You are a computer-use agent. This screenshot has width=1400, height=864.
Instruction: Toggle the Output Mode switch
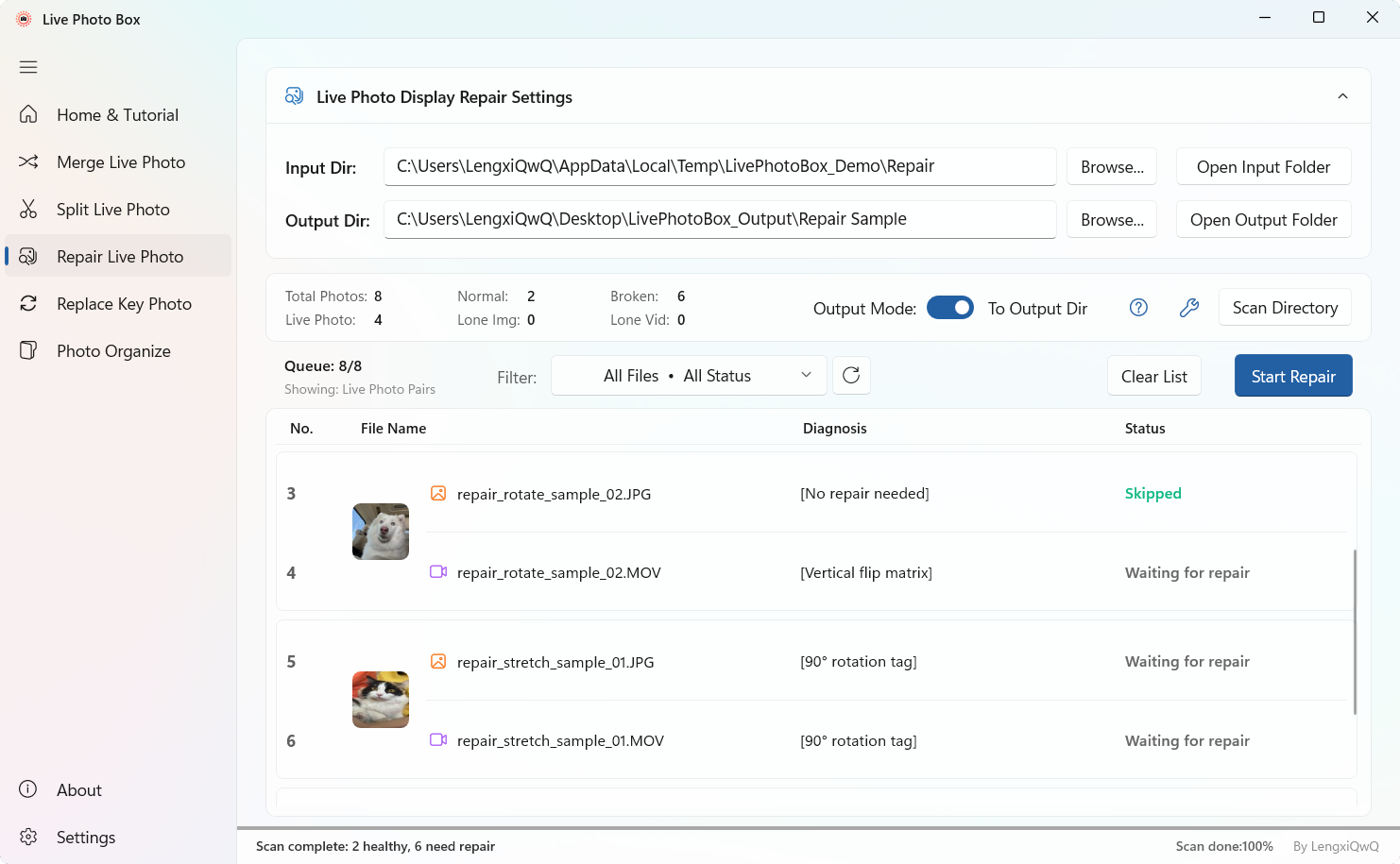[950, 308]
